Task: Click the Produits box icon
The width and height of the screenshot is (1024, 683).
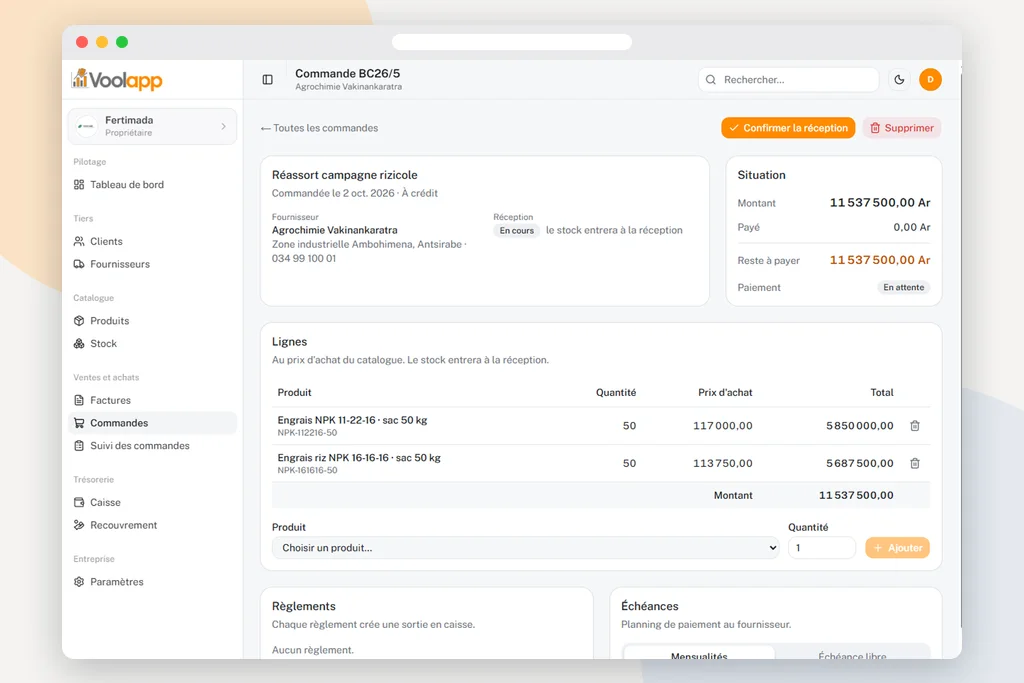Action: 79,321
